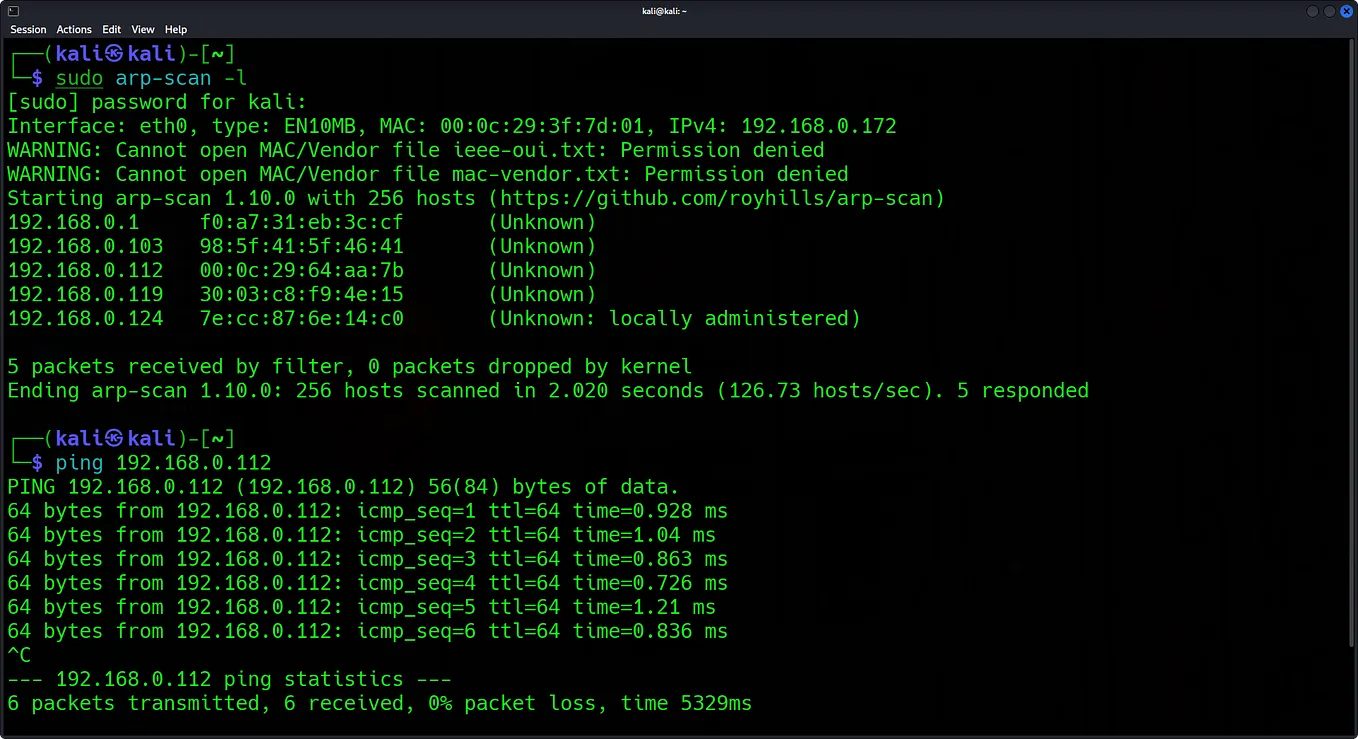The width and height of the screenshot is (1358, 739).
Task: Click the ping statistics header line
Action: [x=229, y=679]
